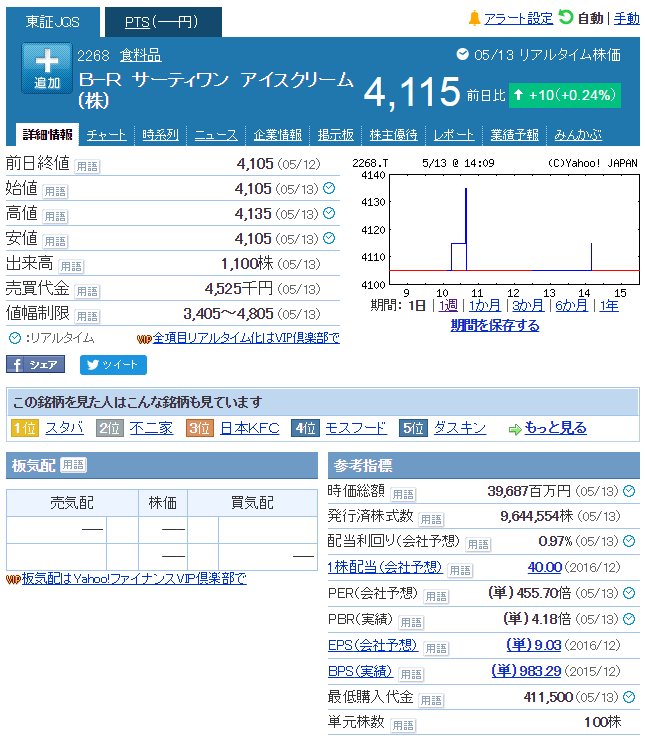Open the 食料品 sector link
645x740 pixels.
tap(141, 56)
